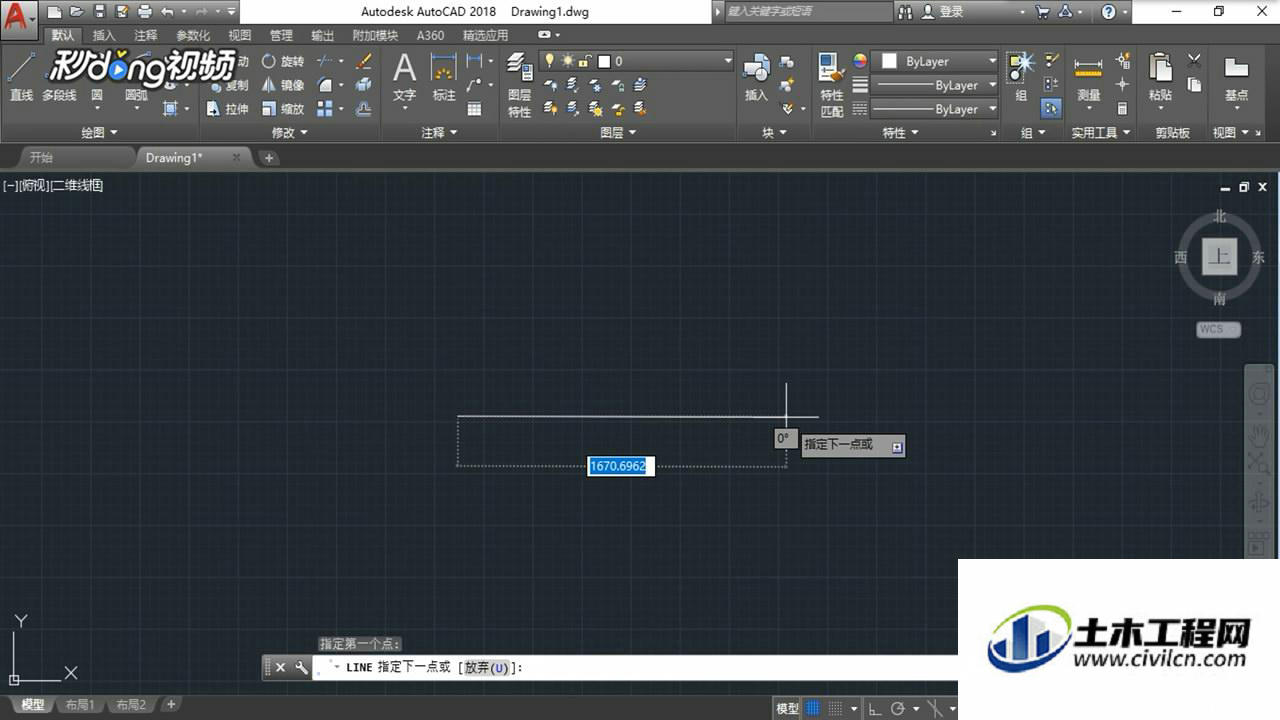Toggle snap mode in status bar
The image size is (1280, 720).
836,708
